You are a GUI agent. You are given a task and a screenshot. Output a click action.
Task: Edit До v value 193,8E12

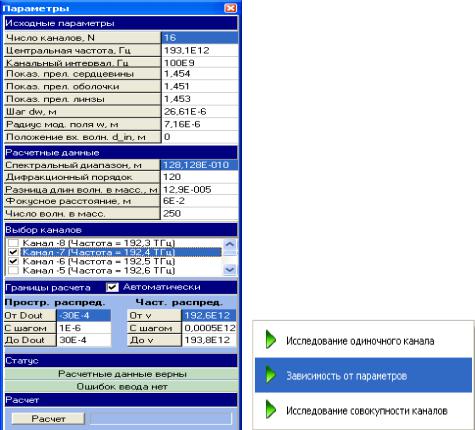(209, 340)
